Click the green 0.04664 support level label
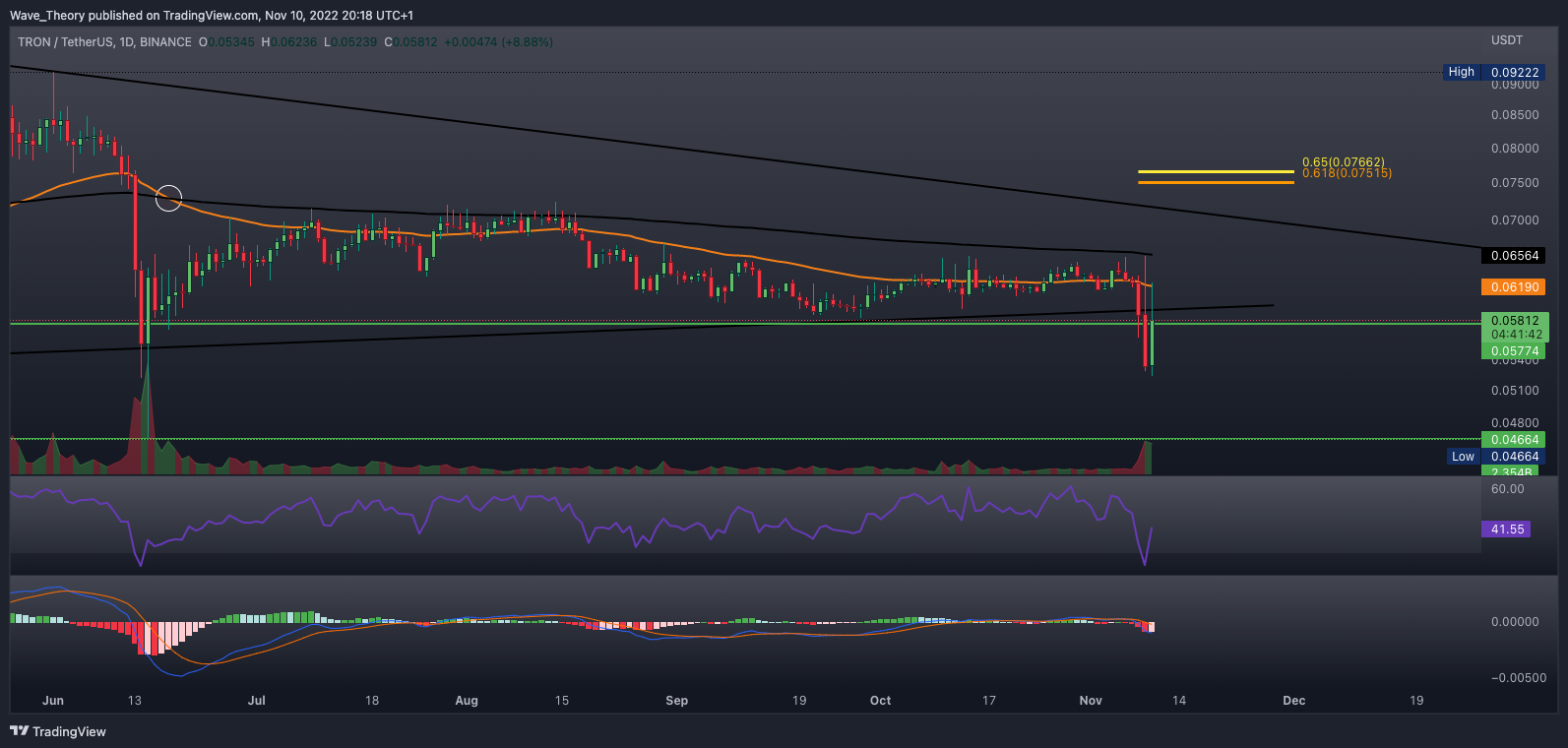The height and width of the screenshot is (748, 1568). (x=1514, y=440)
